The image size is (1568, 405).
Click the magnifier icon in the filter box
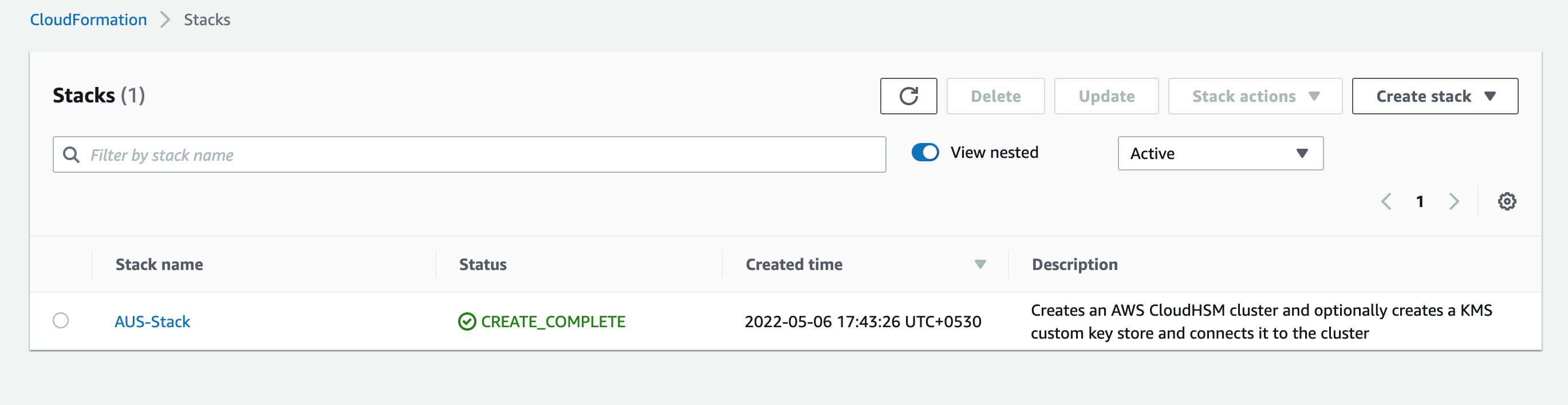click(x=71, y=154)
